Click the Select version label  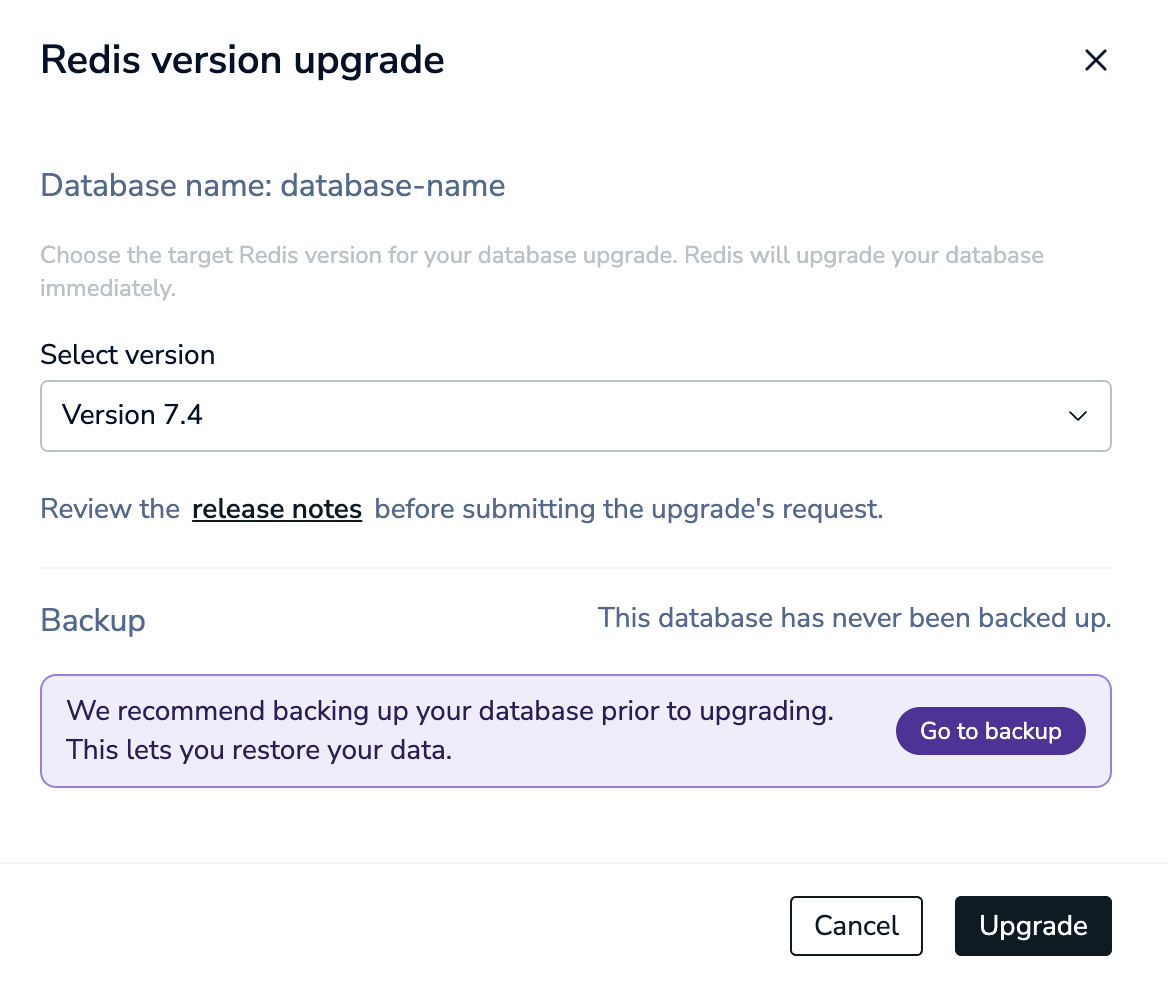coord(127,355)
